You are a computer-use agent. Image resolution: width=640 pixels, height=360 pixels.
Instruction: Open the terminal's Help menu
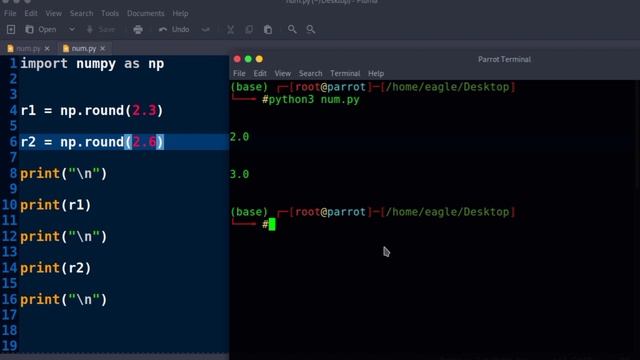(x=376, y=73)
